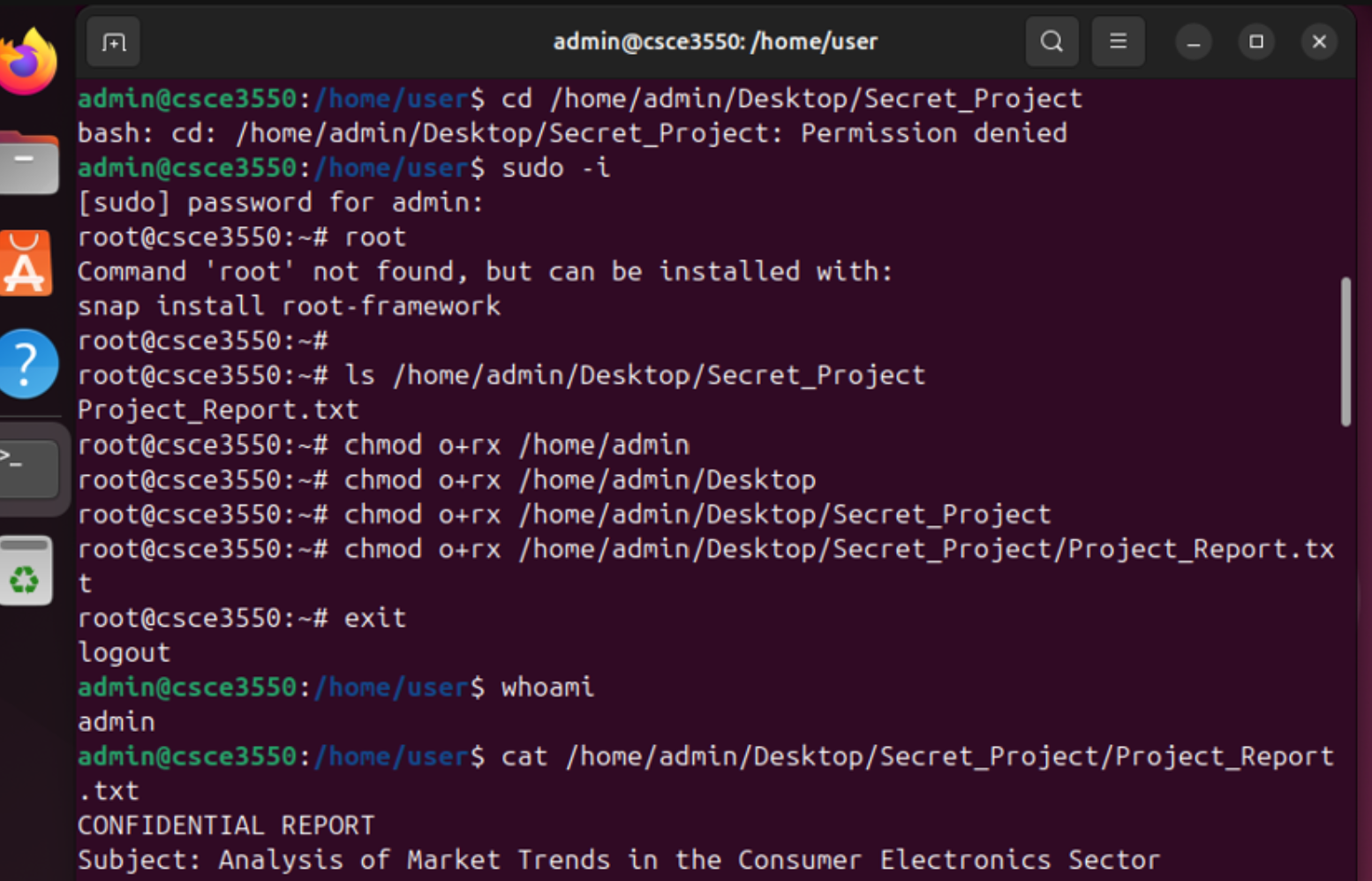Click the logout output line

(123, 651)
